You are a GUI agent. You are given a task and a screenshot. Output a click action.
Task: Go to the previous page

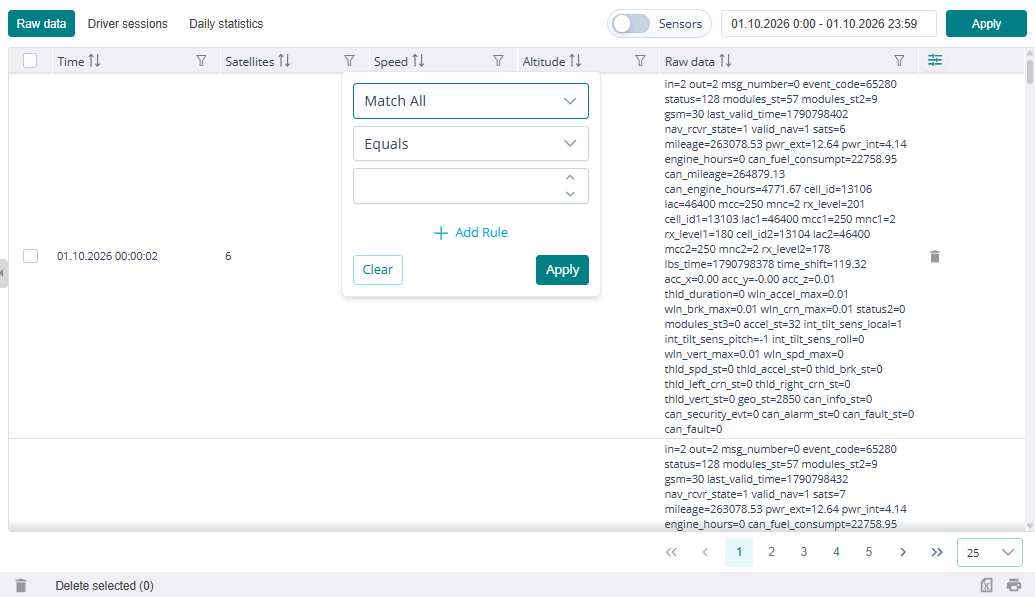[705, 552]
